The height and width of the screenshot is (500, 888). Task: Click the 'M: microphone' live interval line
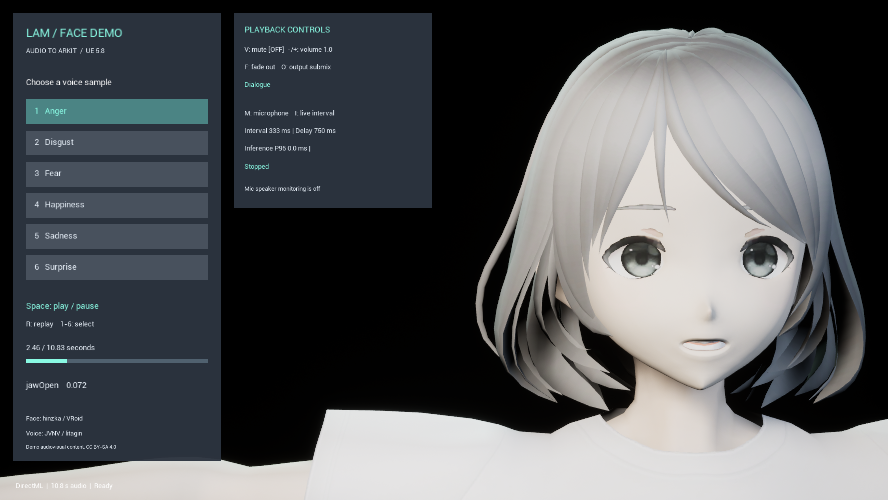click(289, 113)
